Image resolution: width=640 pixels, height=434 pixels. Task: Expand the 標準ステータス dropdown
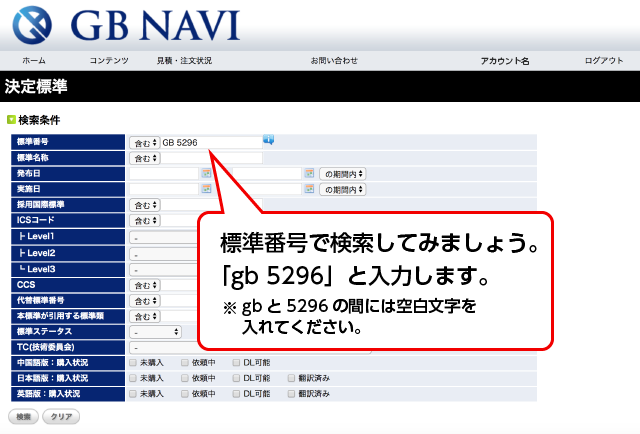click(156, 332)
